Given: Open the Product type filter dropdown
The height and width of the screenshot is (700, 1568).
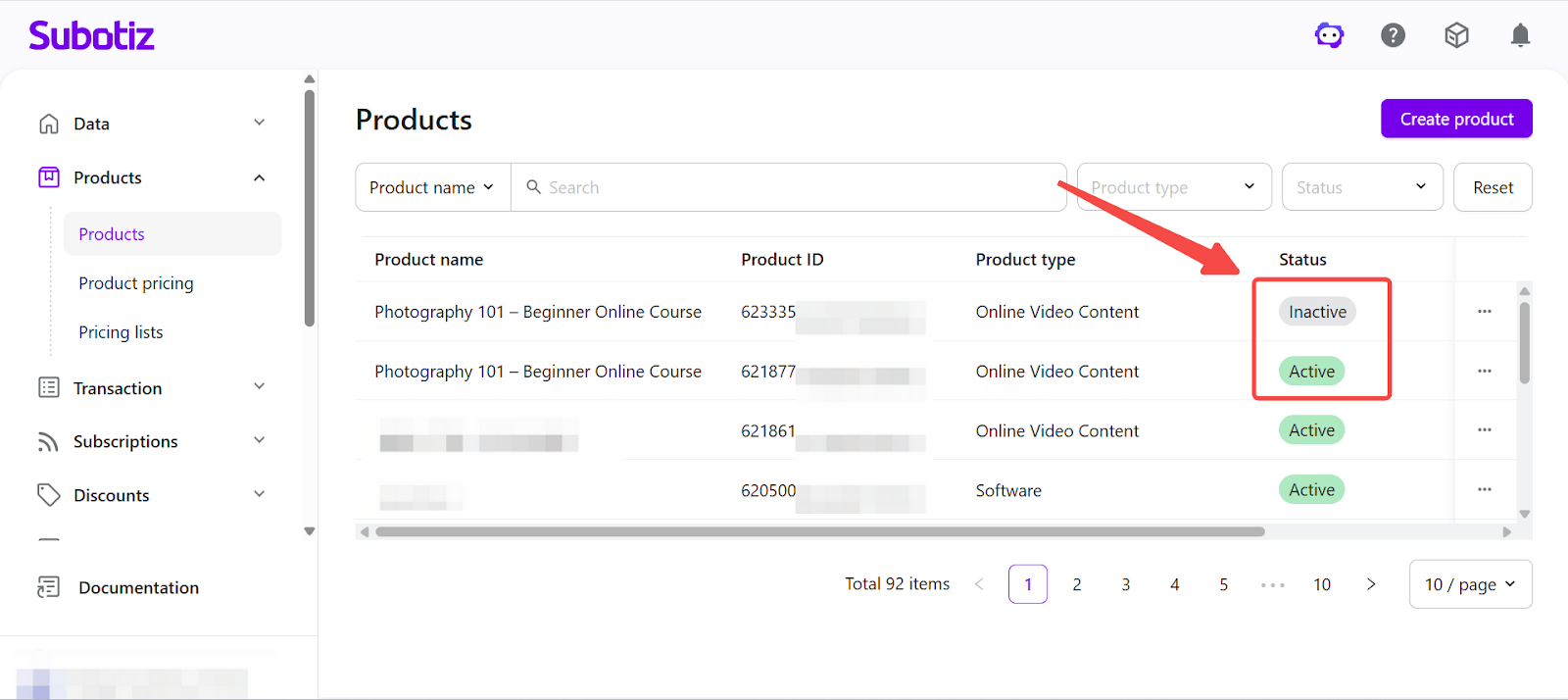Looking at the screenshot, I should click(x=1173, y=187).
